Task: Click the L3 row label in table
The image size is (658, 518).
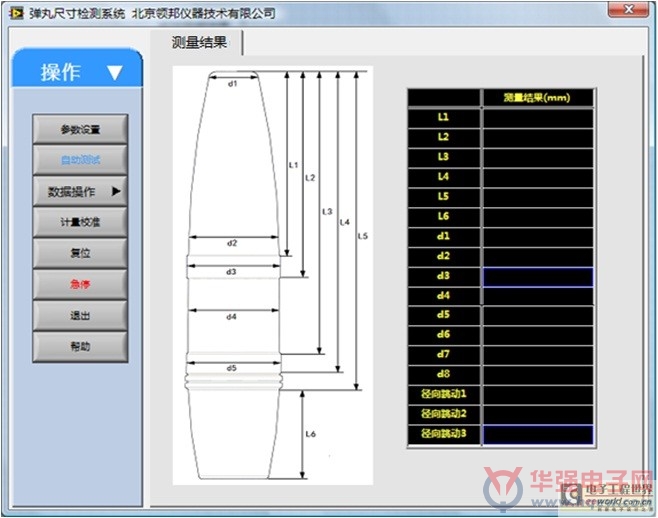Action: [444, 157]
